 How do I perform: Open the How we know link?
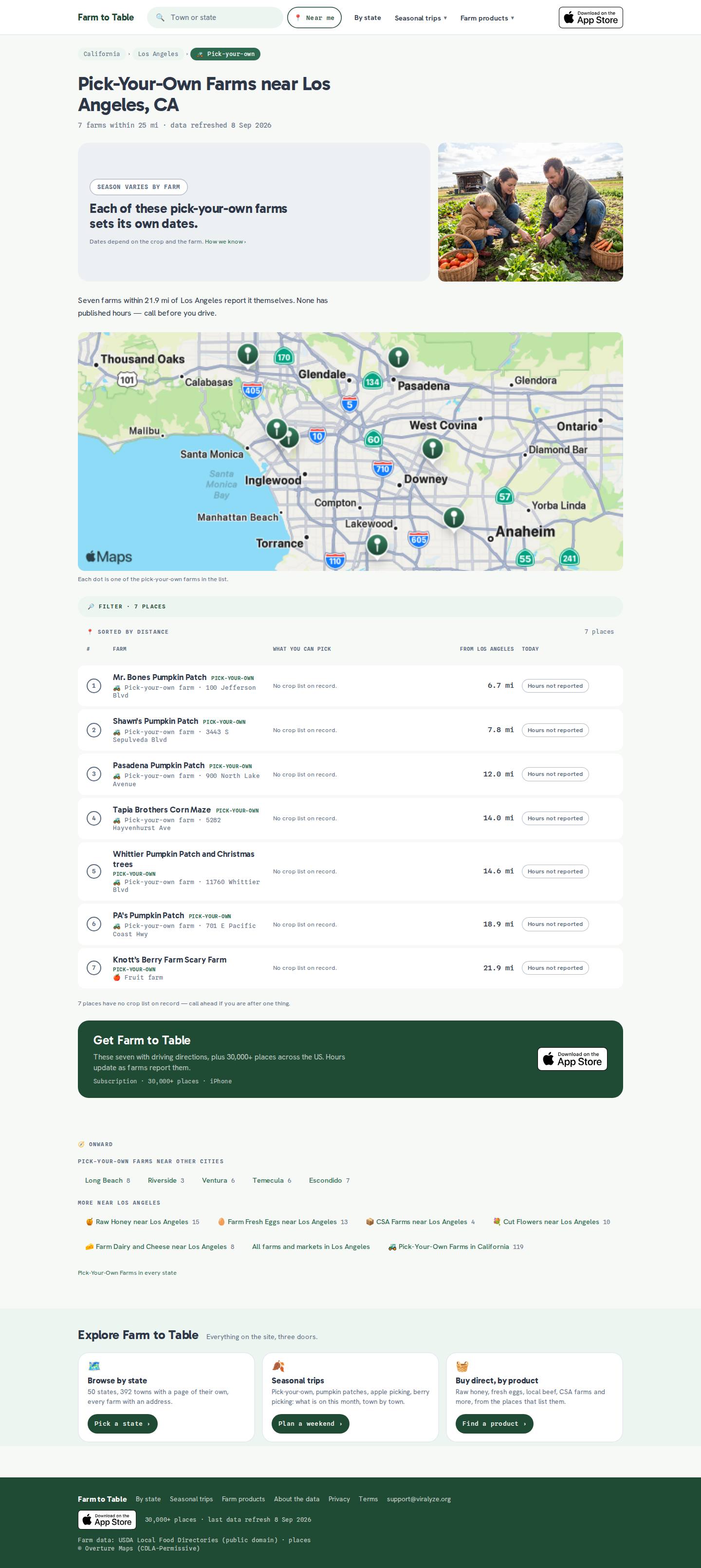point(225,242)
